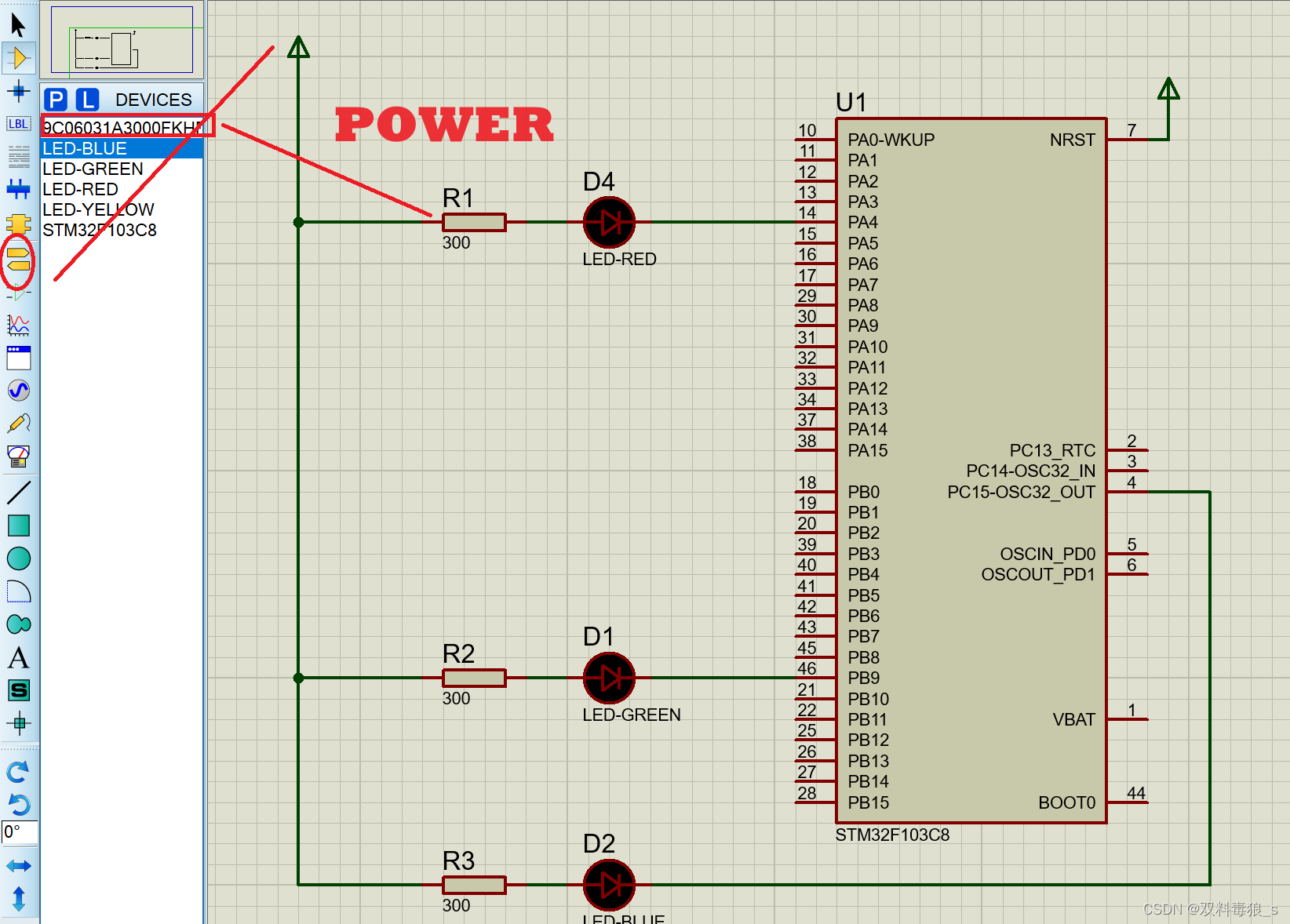Screen dimensions: 1290x924
Task: Select resistor R3 on the schematic
Action: tap(474, 885)
